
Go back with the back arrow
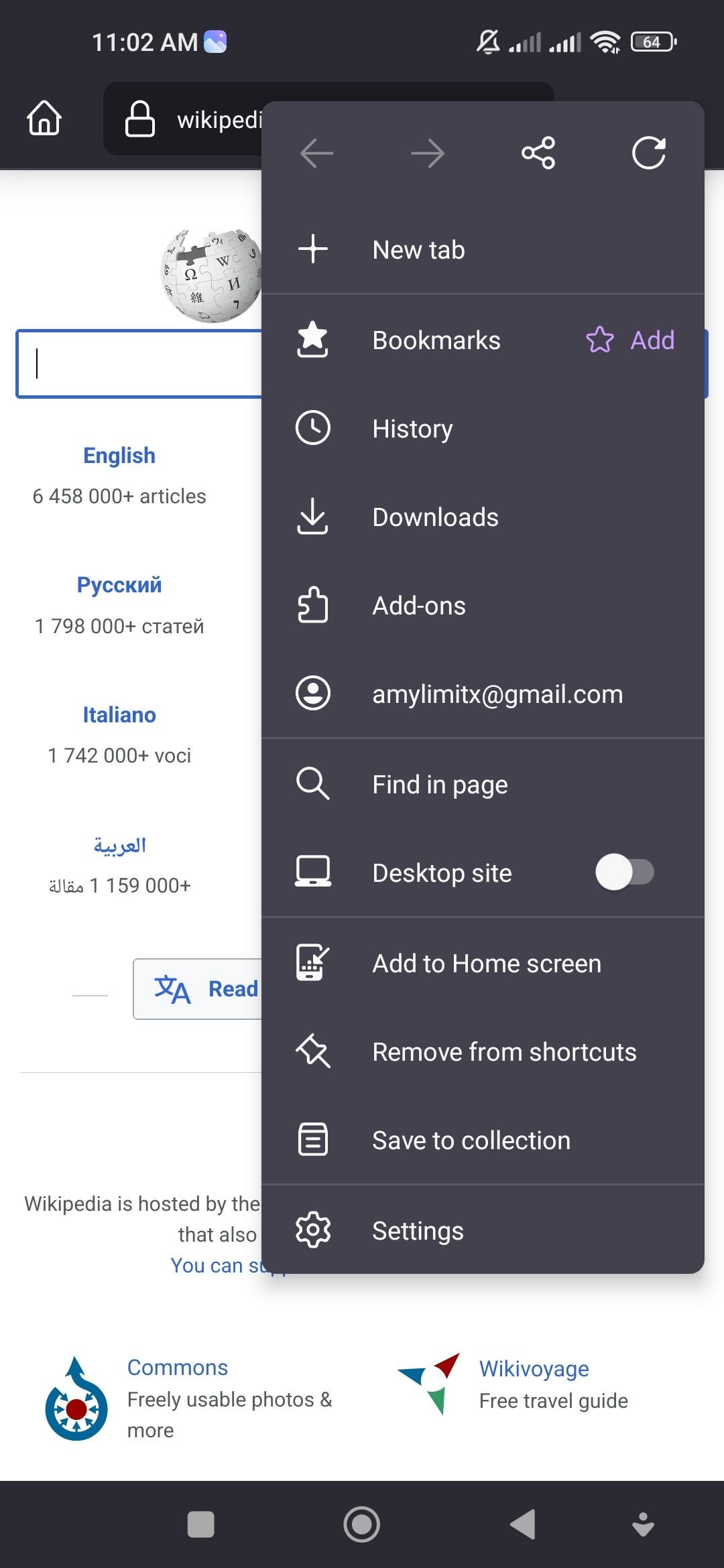317,153
